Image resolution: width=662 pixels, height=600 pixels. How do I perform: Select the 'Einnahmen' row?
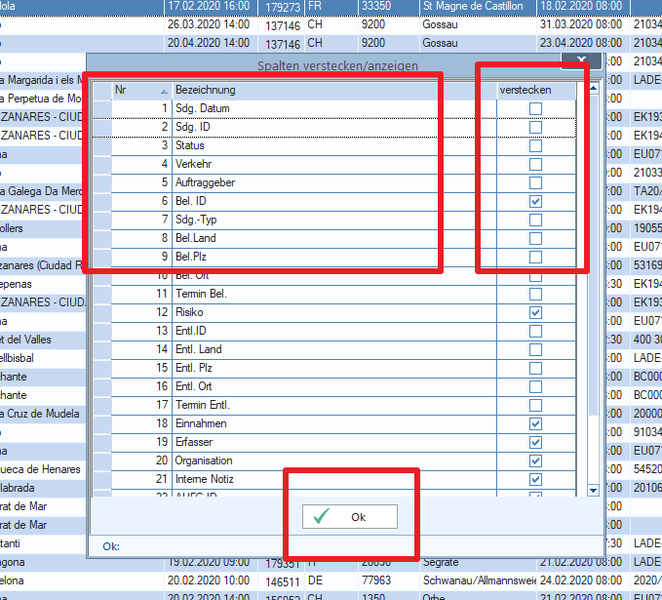click(334, 424)
